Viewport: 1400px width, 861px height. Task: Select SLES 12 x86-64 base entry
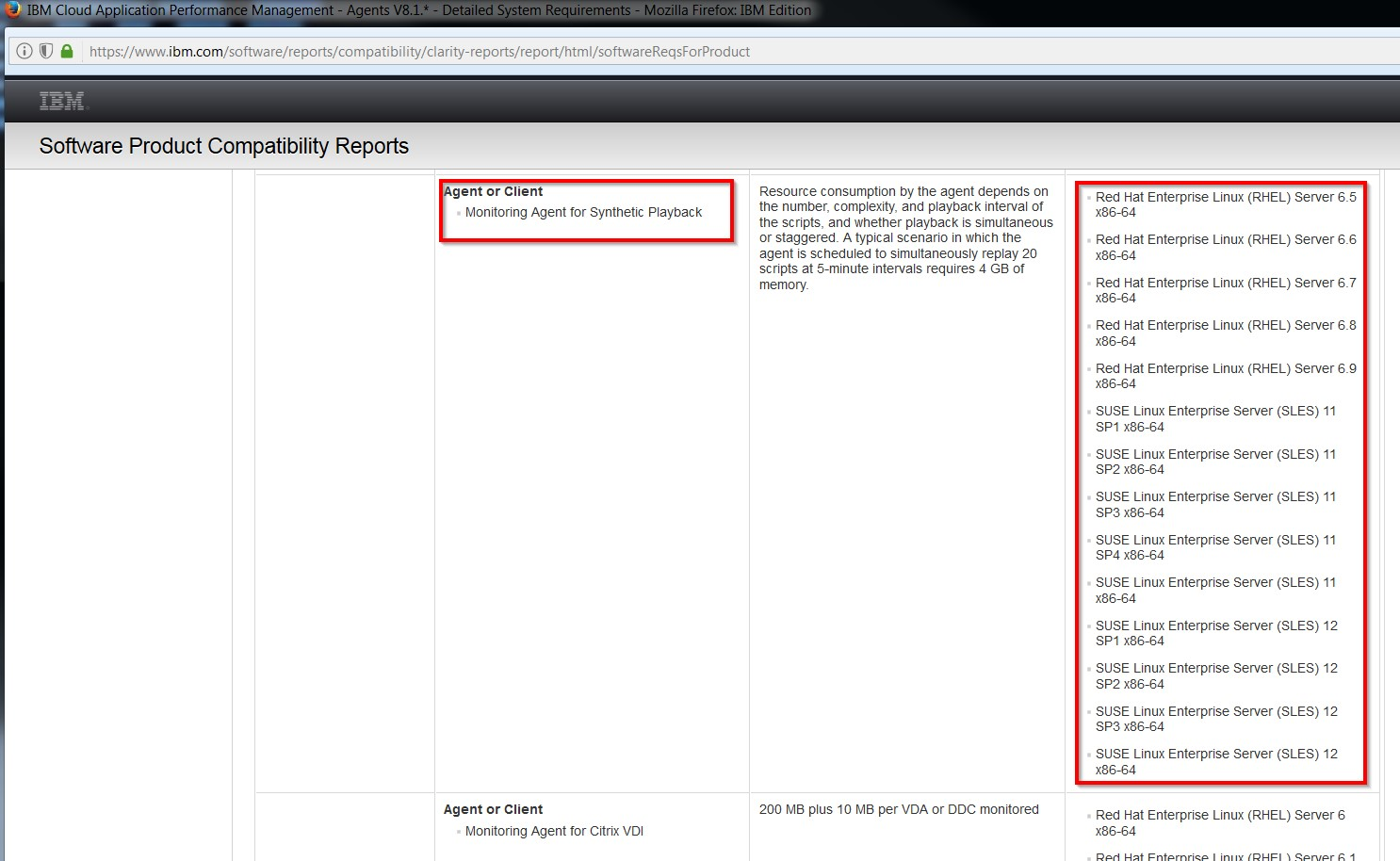1216,762
